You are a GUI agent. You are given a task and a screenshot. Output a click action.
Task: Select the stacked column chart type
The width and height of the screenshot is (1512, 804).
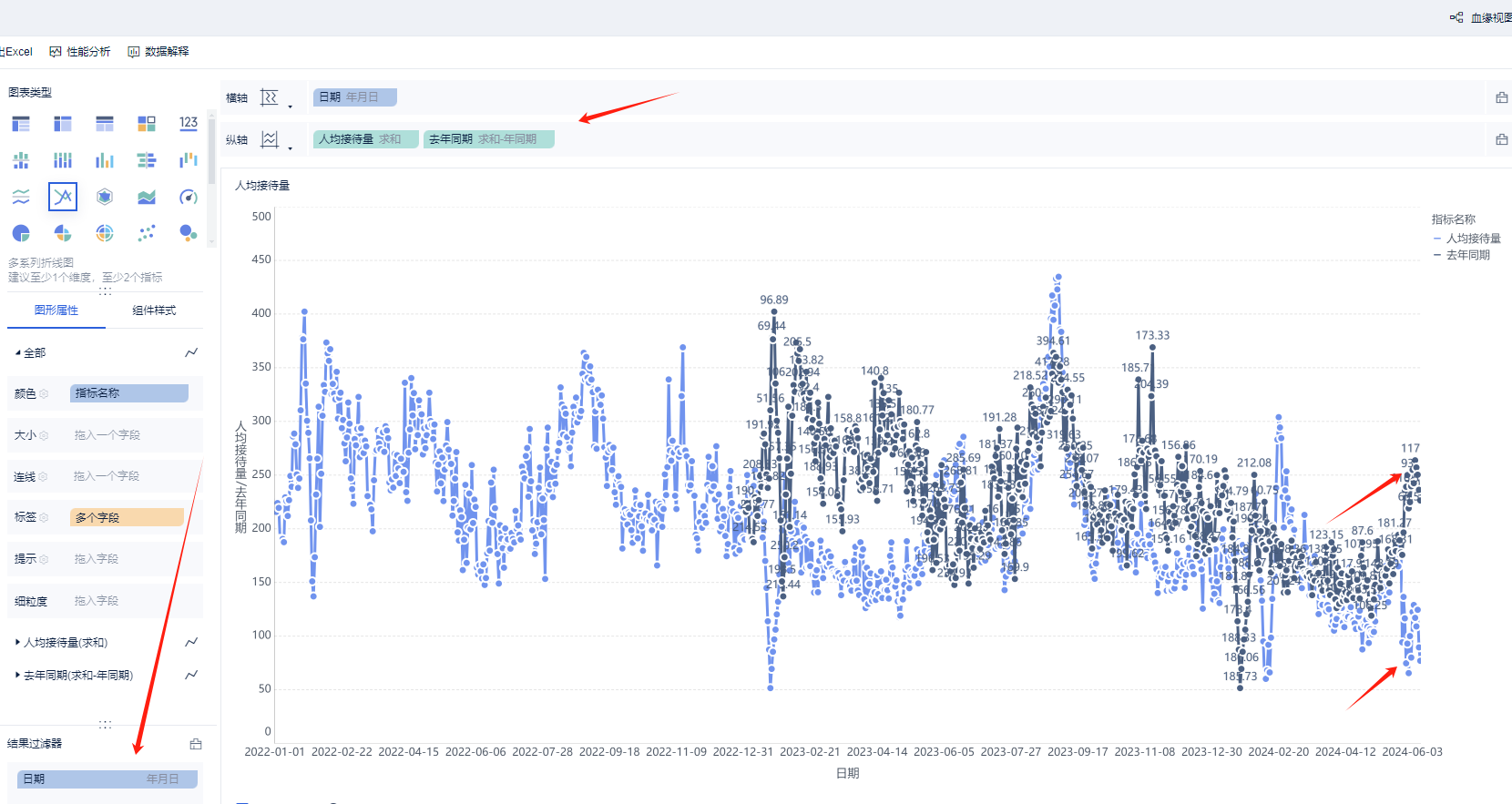pos(63,160)
